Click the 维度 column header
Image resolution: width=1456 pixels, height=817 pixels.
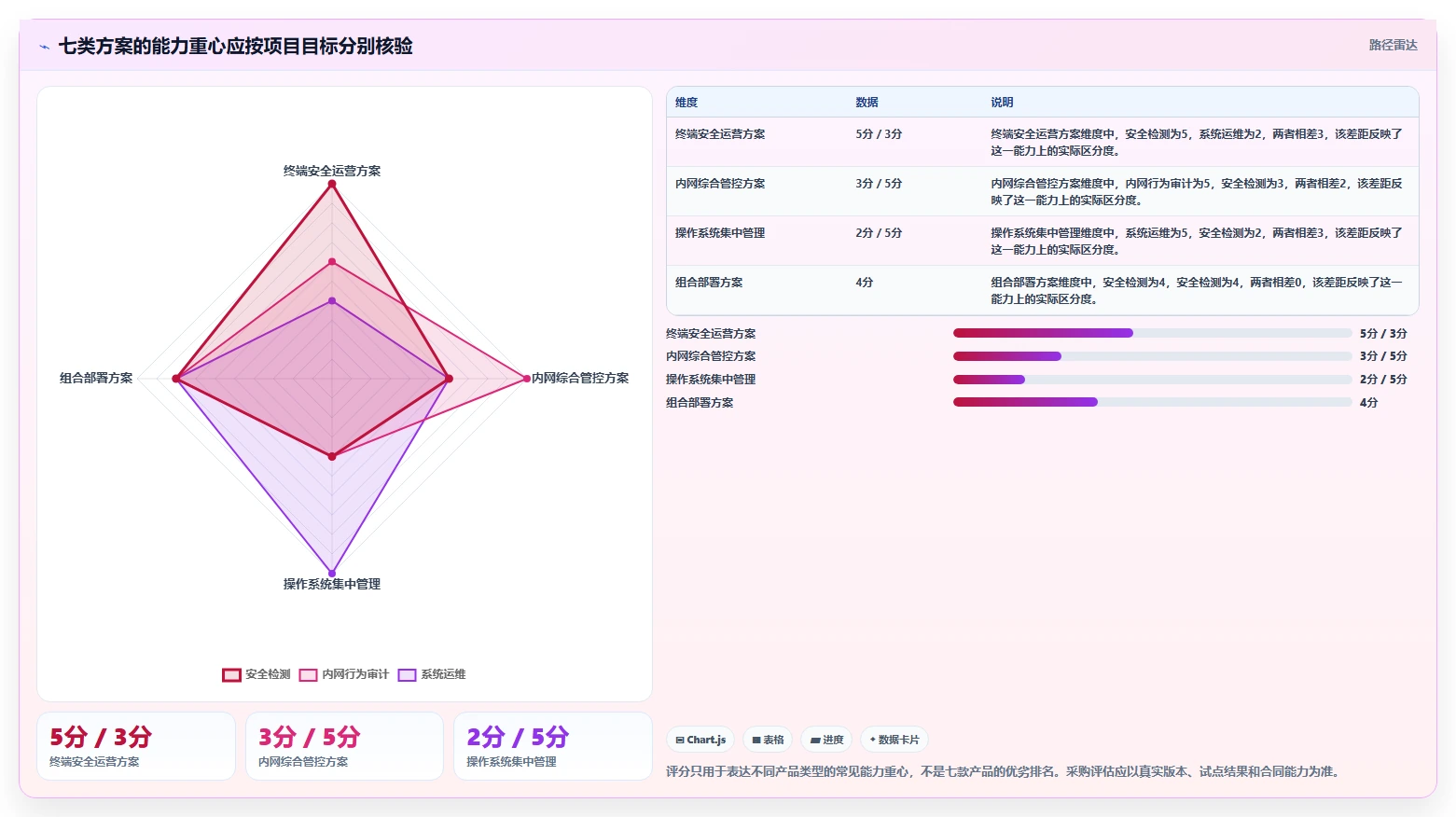pyautogui.click(x=686, y=103)
